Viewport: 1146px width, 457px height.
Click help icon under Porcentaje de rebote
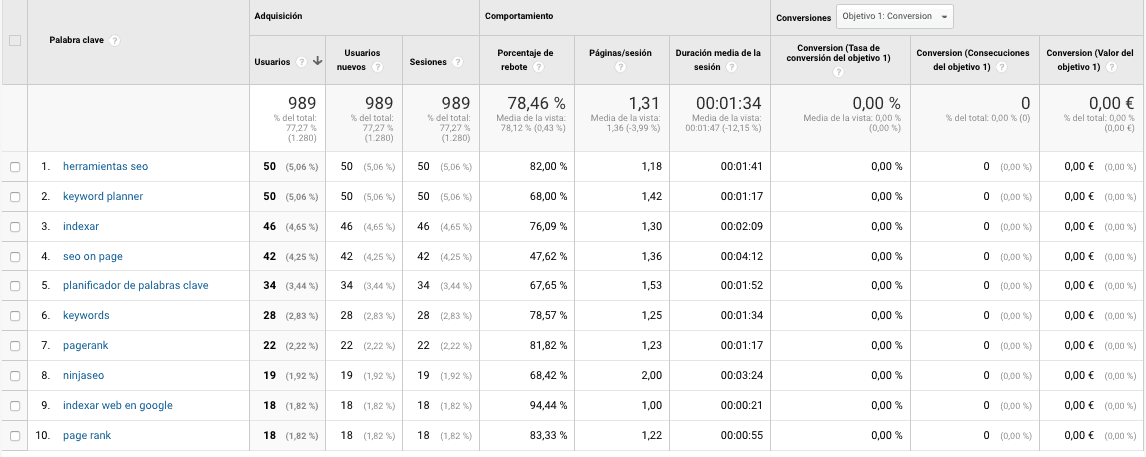point(538,68)
